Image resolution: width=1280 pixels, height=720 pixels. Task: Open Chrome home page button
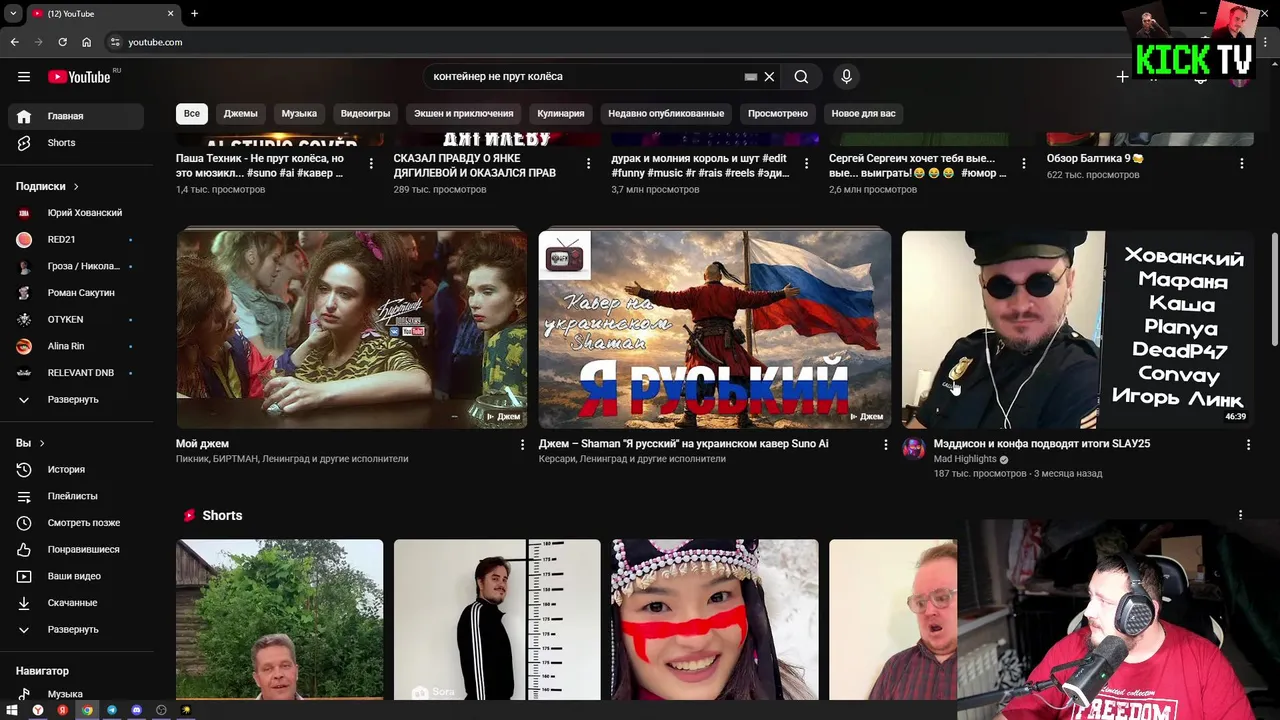pyautogui.click(x=86, y=42)
